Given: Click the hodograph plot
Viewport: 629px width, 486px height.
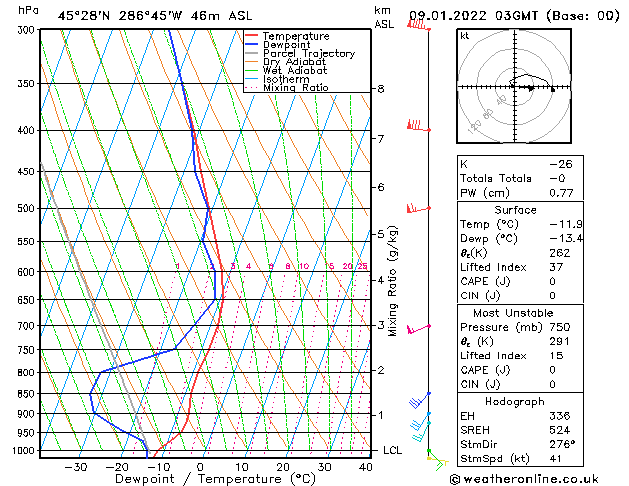Looking at the screenshot, I should [514, 86].
